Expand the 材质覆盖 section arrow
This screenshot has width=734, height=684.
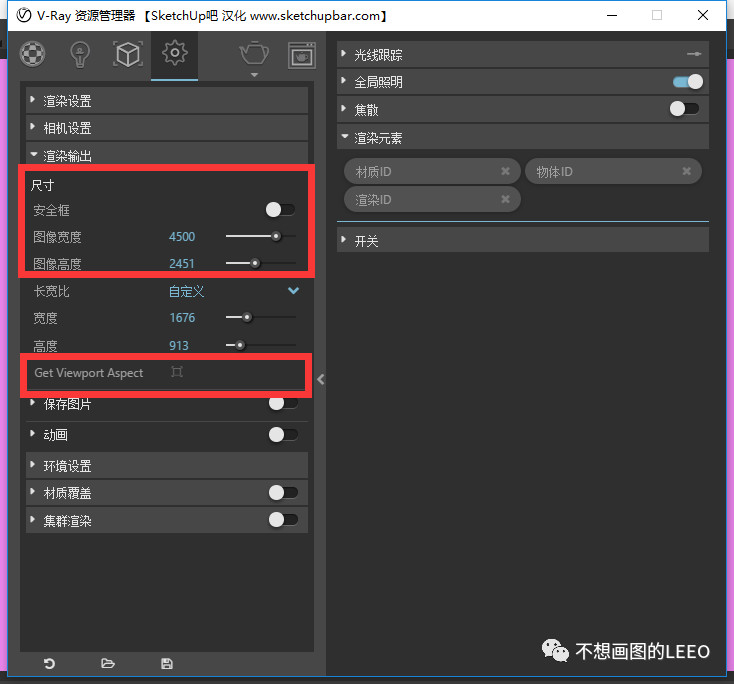[x=32, y=492]
